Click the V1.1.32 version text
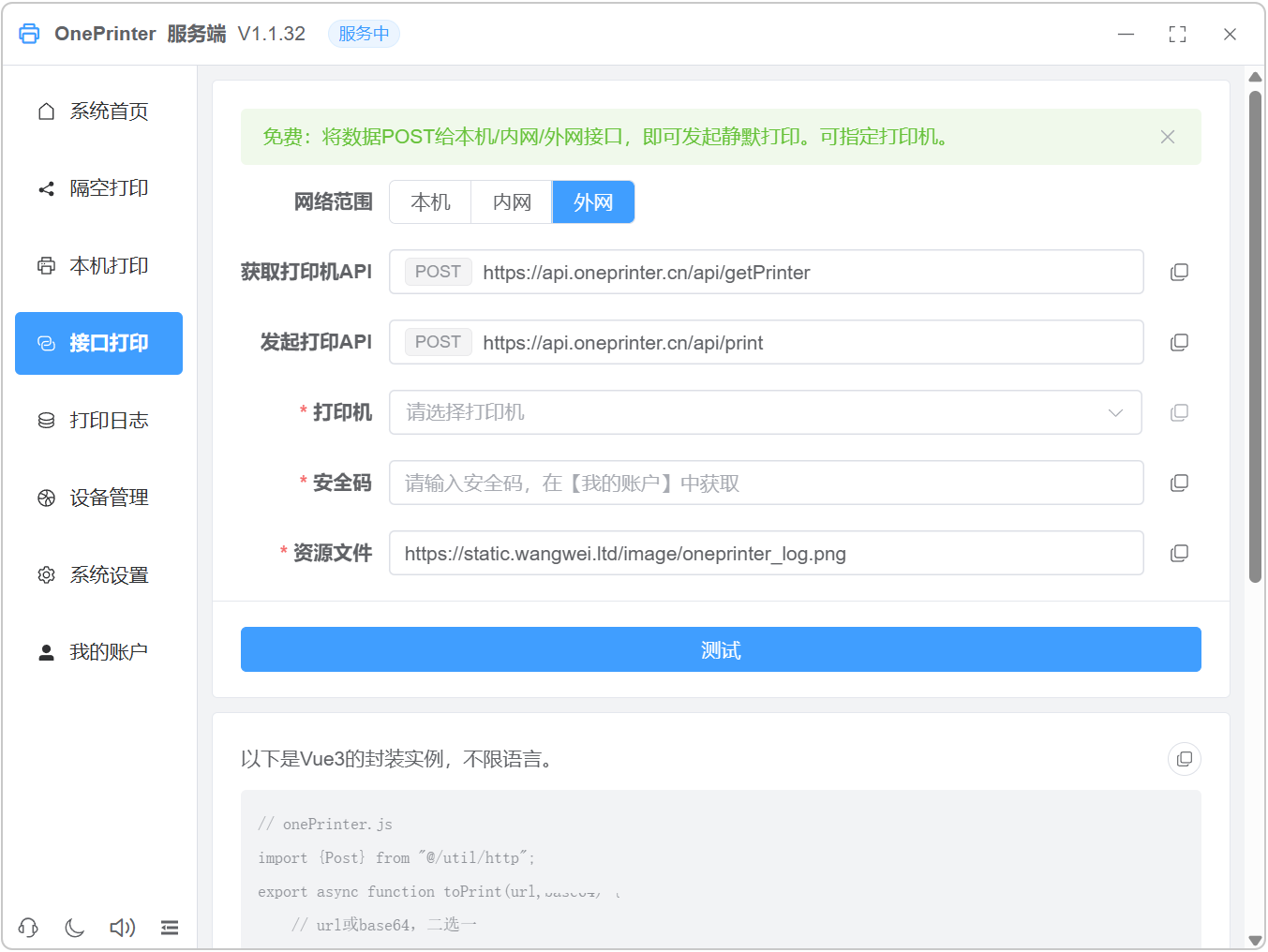 pos(272,34)
